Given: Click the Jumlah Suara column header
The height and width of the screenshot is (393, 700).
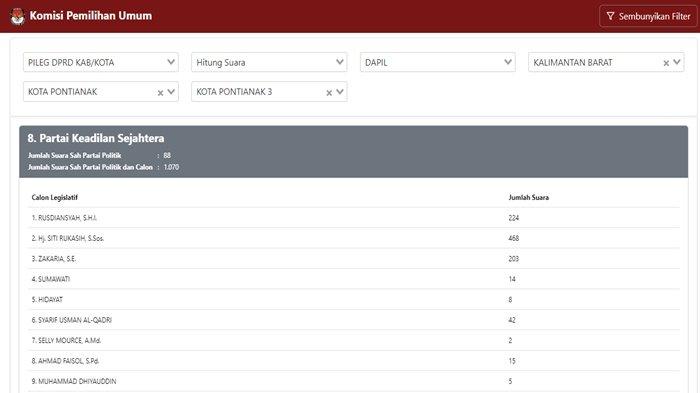Looking at the screenshot, I should [x=529, y=197].
